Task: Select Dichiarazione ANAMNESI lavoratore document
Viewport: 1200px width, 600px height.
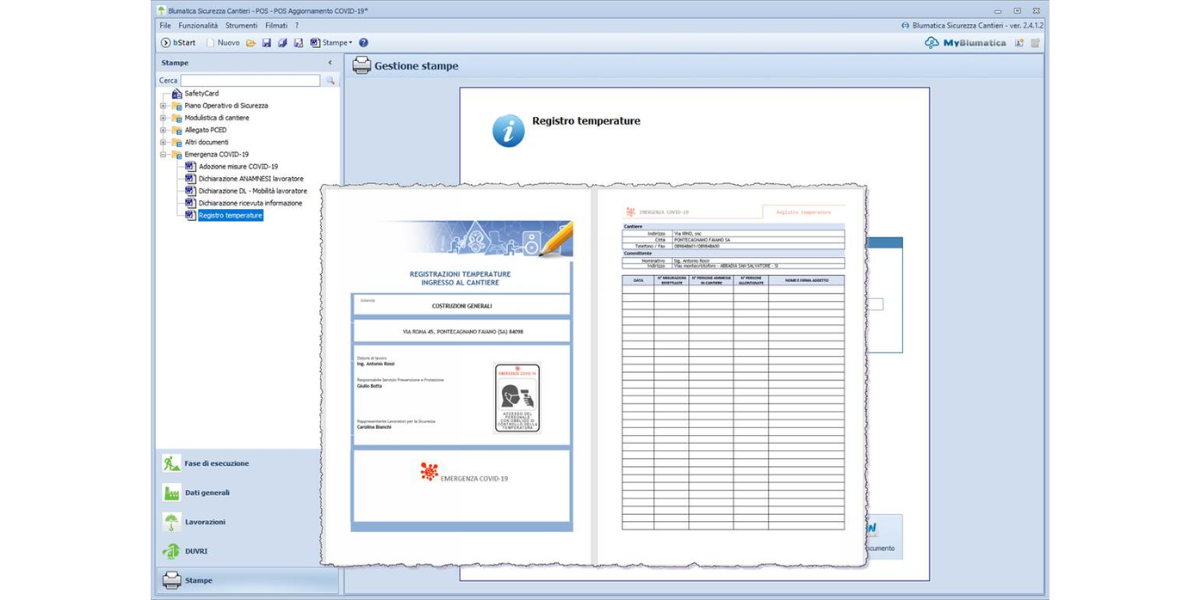Action: coord(250,179)
